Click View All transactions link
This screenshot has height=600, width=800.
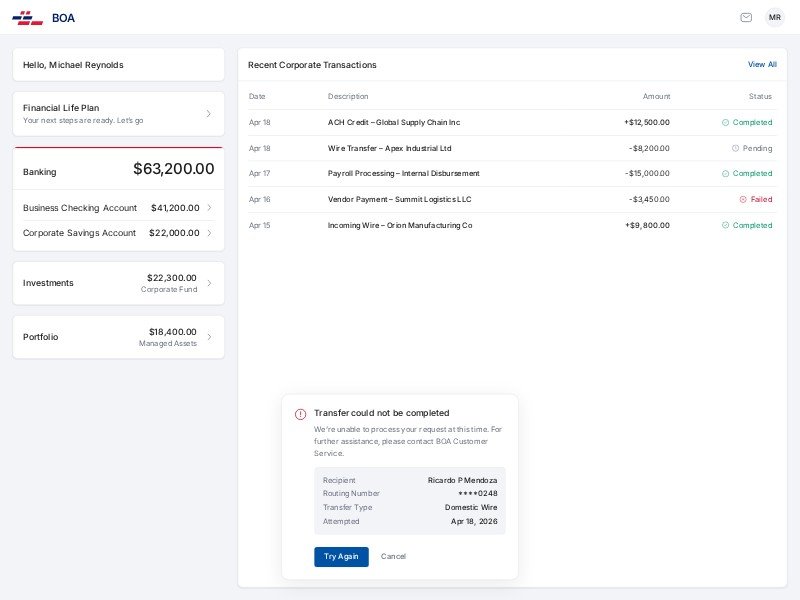pos(762,64)
